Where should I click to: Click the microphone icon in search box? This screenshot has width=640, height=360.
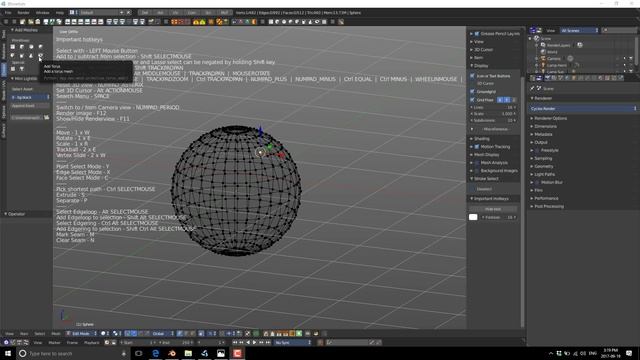(x=124, y=353)
